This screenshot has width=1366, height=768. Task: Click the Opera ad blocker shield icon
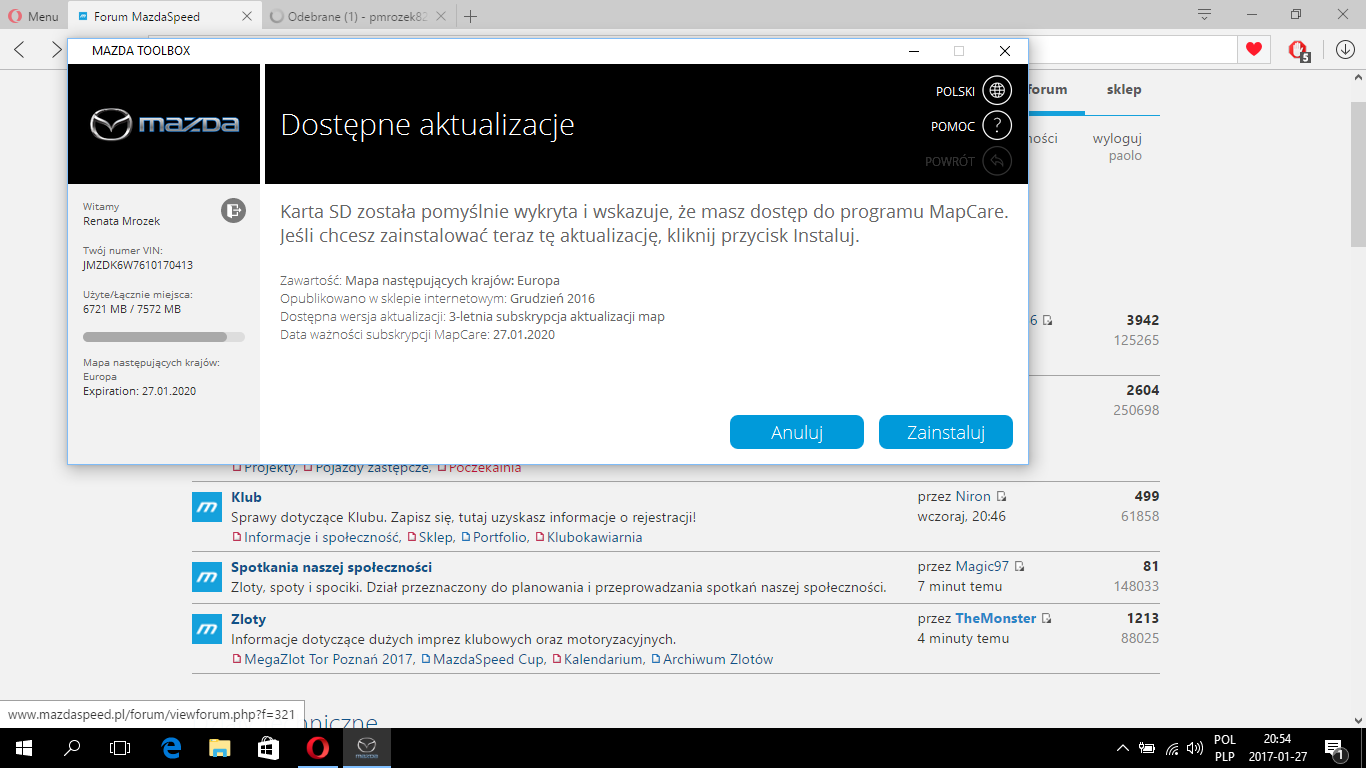coord(1298,49)
